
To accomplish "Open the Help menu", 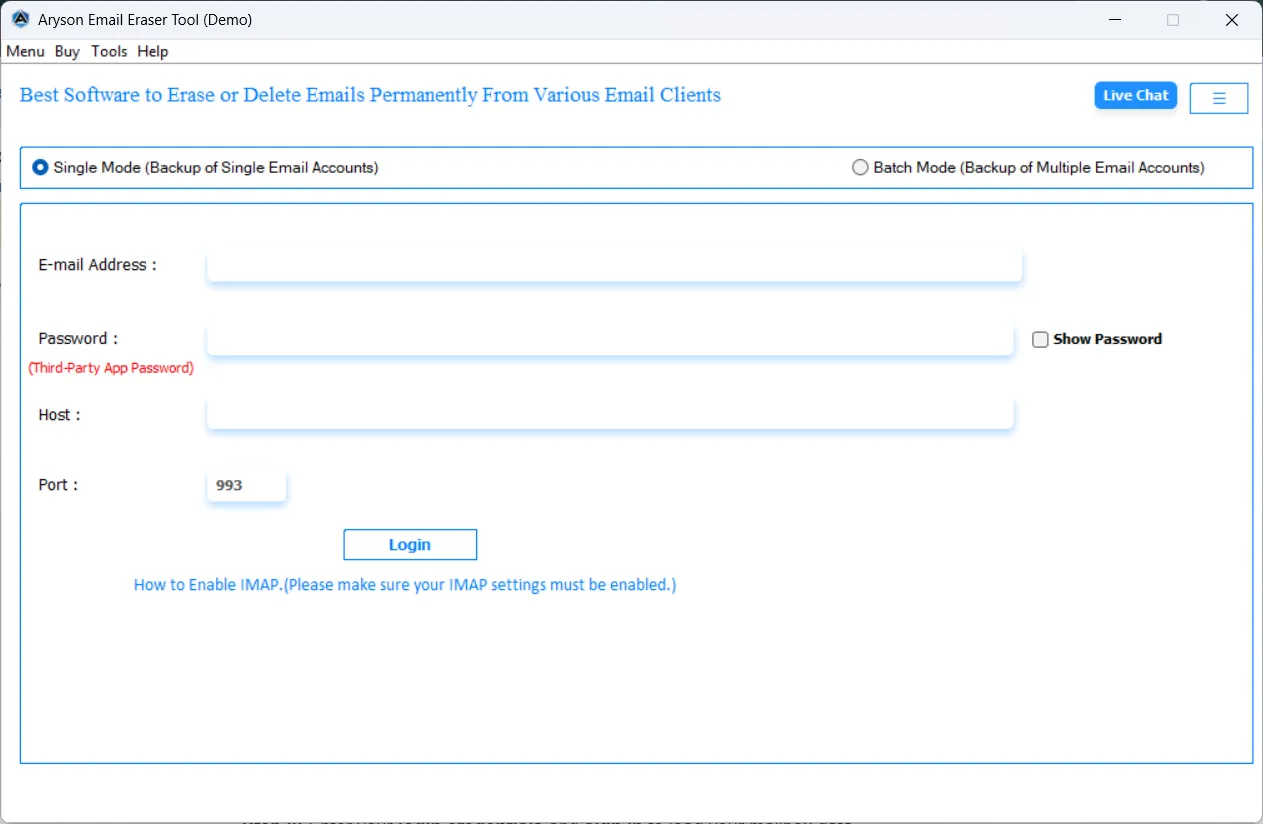I will [153, 51].
